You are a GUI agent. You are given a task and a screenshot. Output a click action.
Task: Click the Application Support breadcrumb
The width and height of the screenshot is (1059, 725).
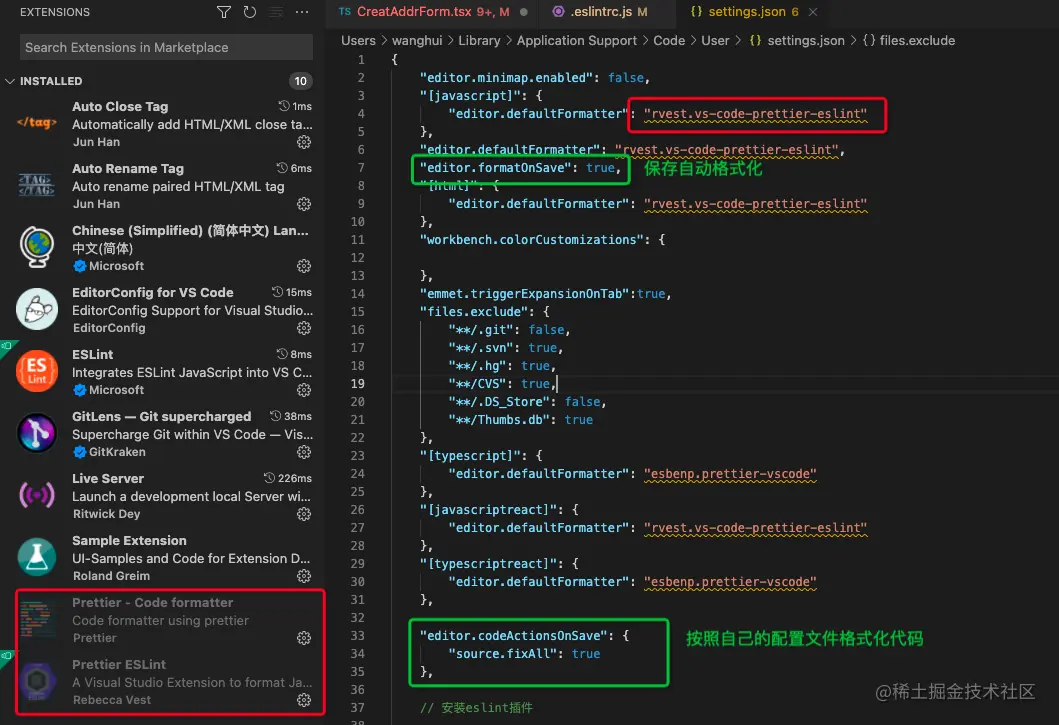point(576,41)
